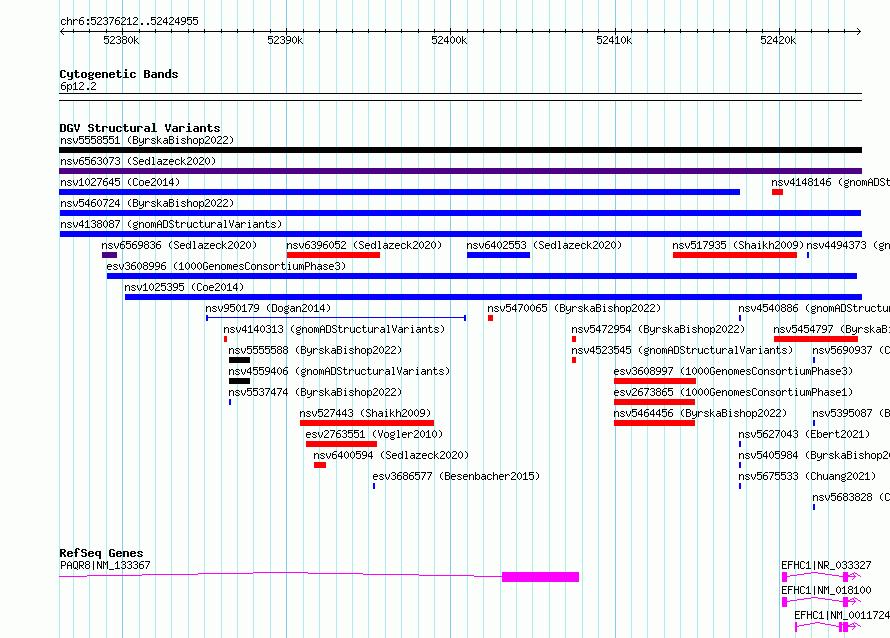Select the nsv4138087 gnomAD blue bar
Screen dimensions: 890x638
[x=460, y=234]
